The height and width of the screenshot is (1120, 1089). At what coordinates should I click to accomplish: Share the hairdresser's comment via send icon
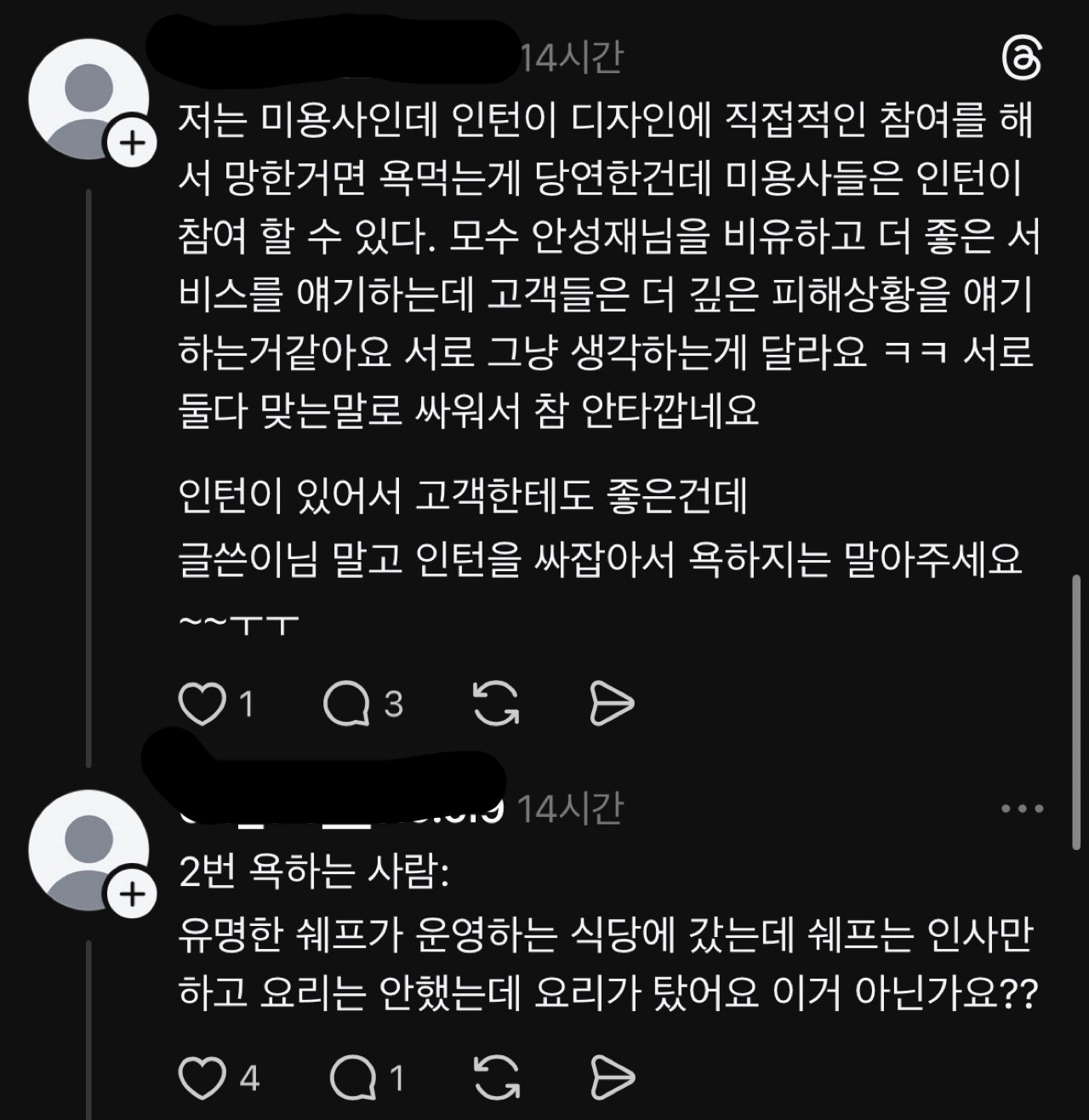tap(612, 705)
